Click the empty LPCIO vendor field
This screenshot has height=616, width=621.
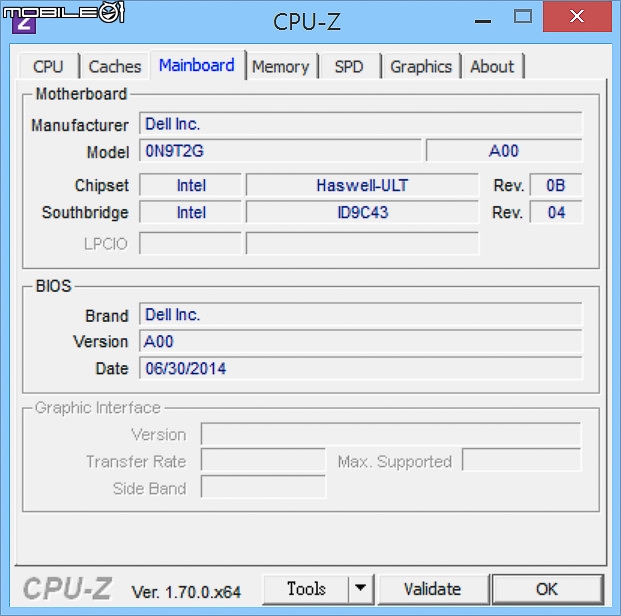191,243
